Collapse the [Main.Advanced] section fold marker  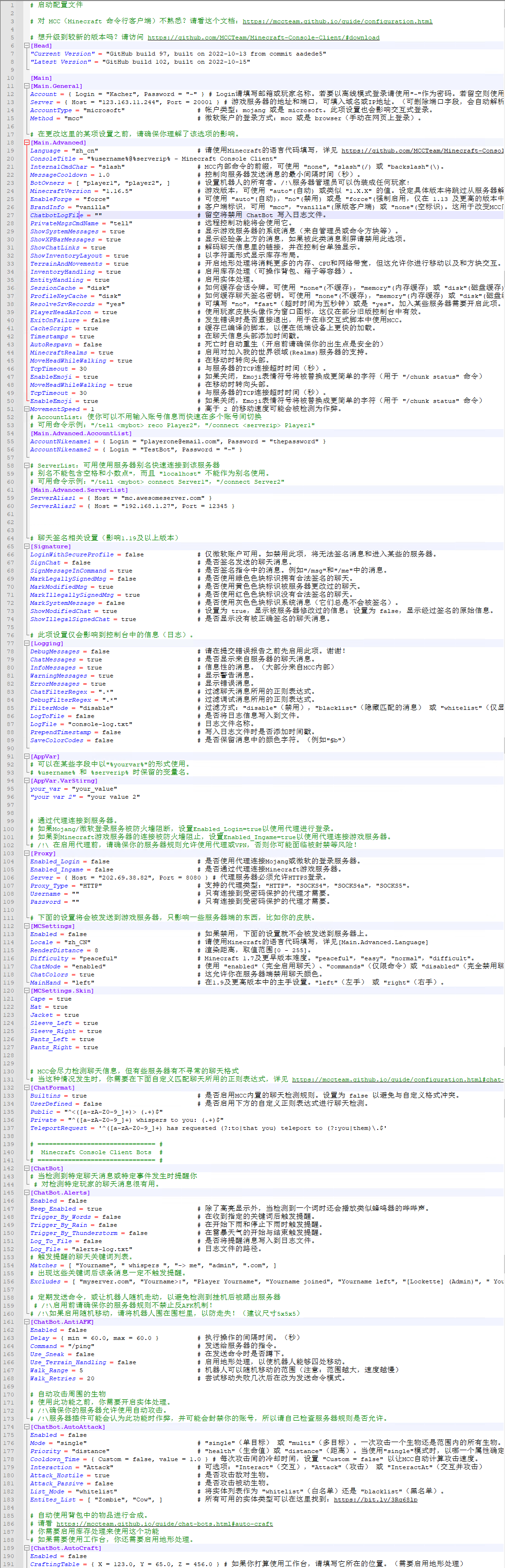[x=27, y=143]
